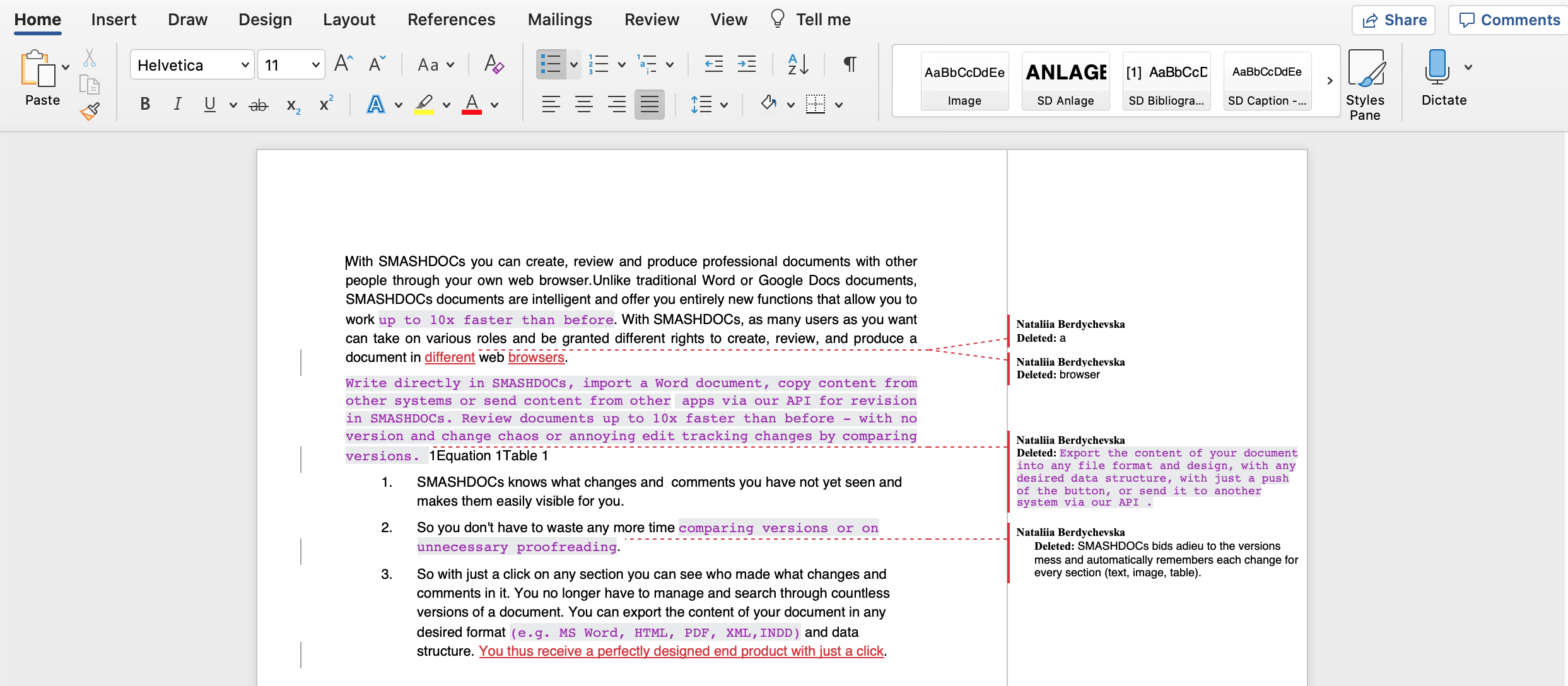Expand the Paste options arrow

point(66,67)
